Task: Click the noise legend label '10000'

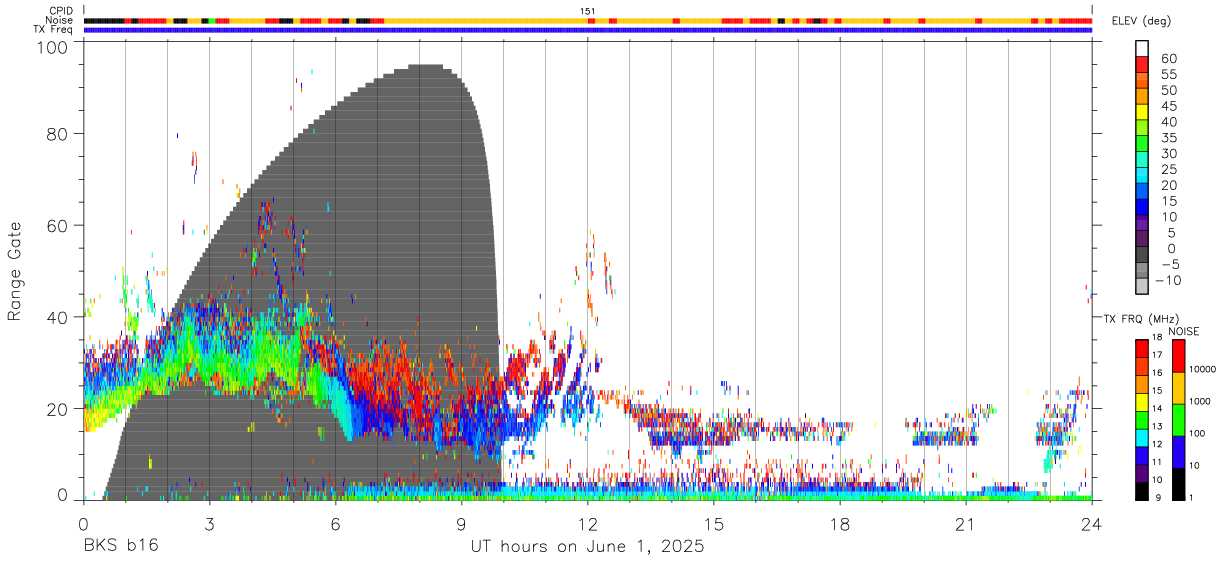Action: click(x=1201, y=370)
